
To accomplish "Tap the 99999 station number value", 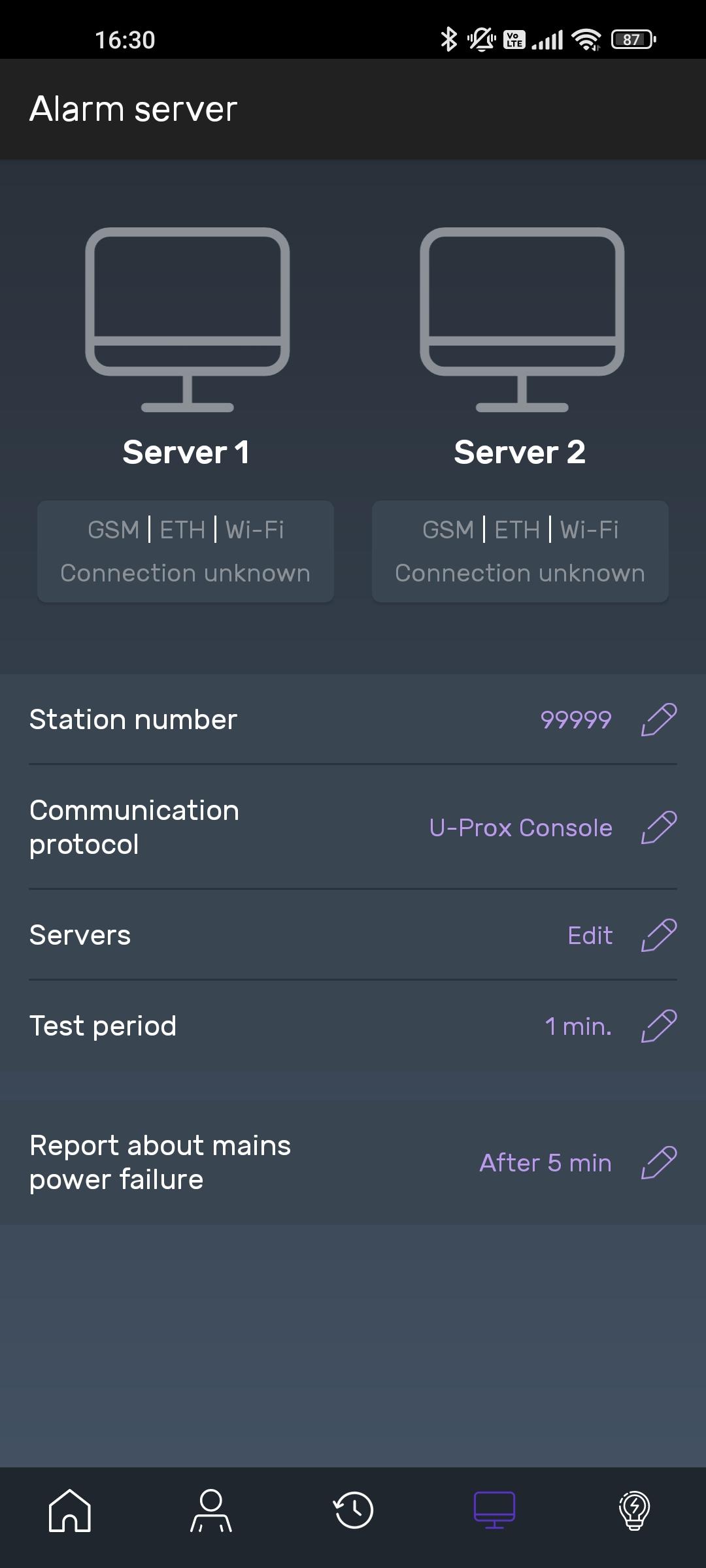I will click(x=576, y=720).
